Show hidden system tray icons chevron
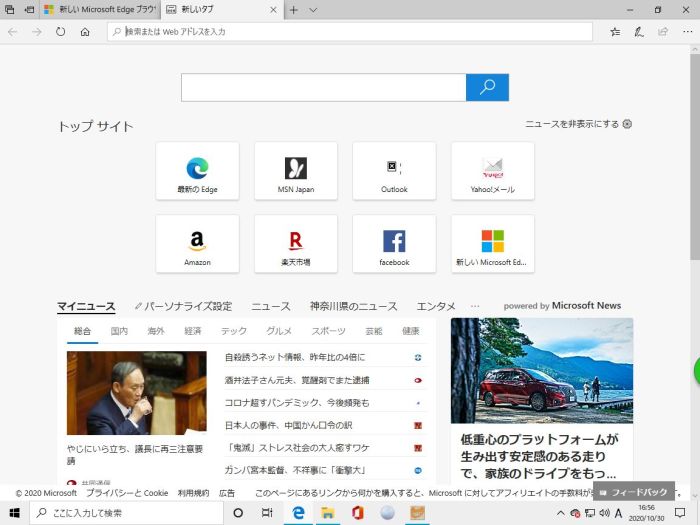700x525 pixels. pos(561,513)
